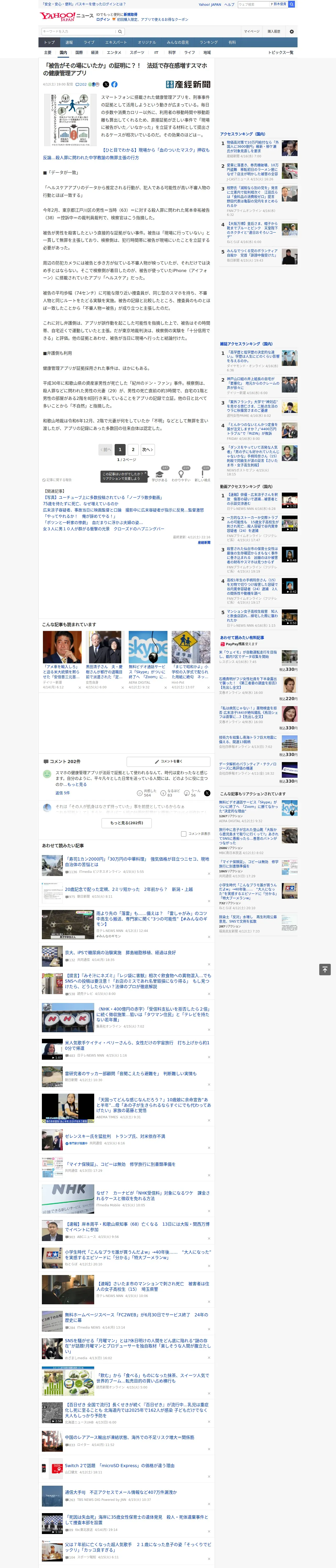
Task: Open article ゼレンスキー氏を猛批判 トランプ氏
Action: [115, 1137]
